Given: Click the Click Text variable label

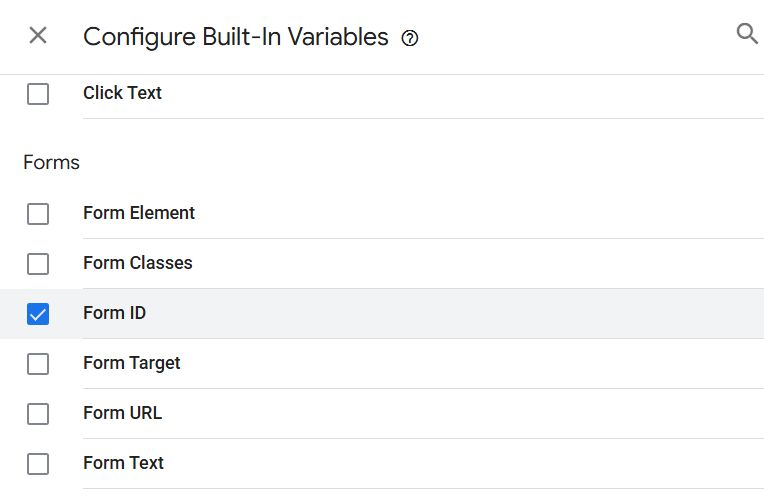Looking at the screenshot, I should pyautogui.click(x=122, y=93).
